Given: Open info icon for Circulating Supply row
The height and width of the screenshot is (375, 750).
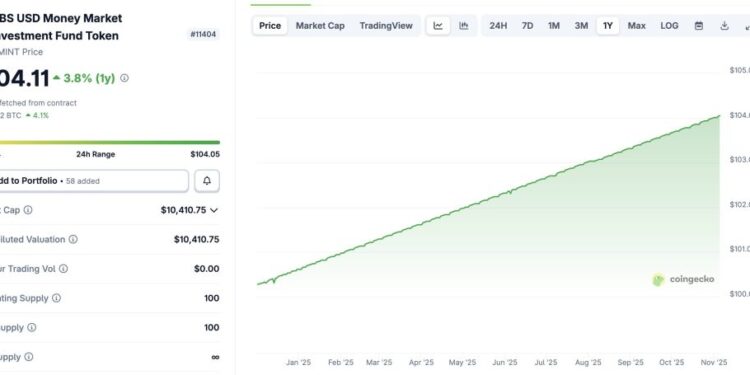Looking at the screenshot, I should pyautogui.click(x=56, y=298).
